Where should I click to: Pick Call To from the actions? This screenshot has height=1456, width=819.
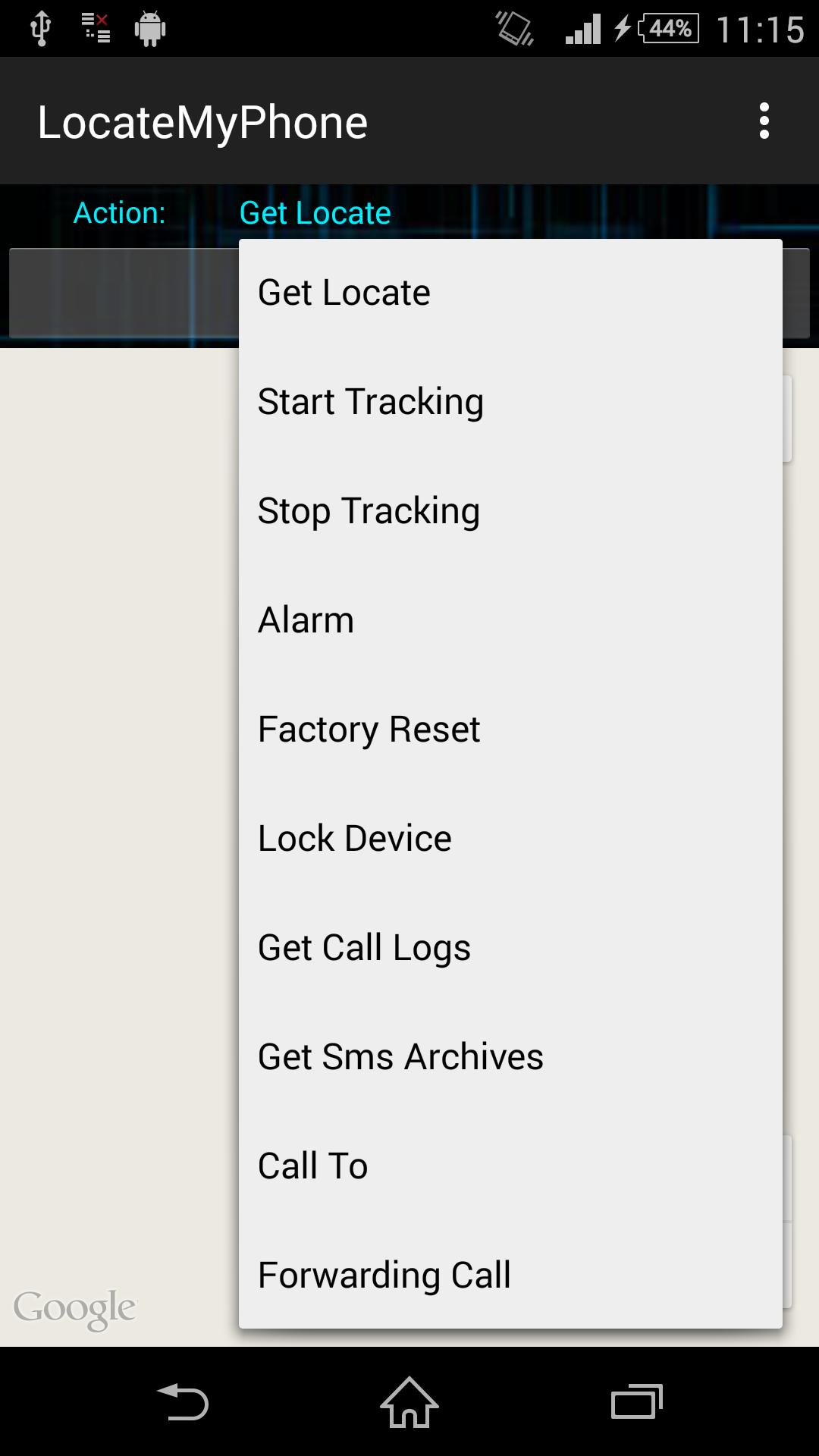coord(510,1166)
